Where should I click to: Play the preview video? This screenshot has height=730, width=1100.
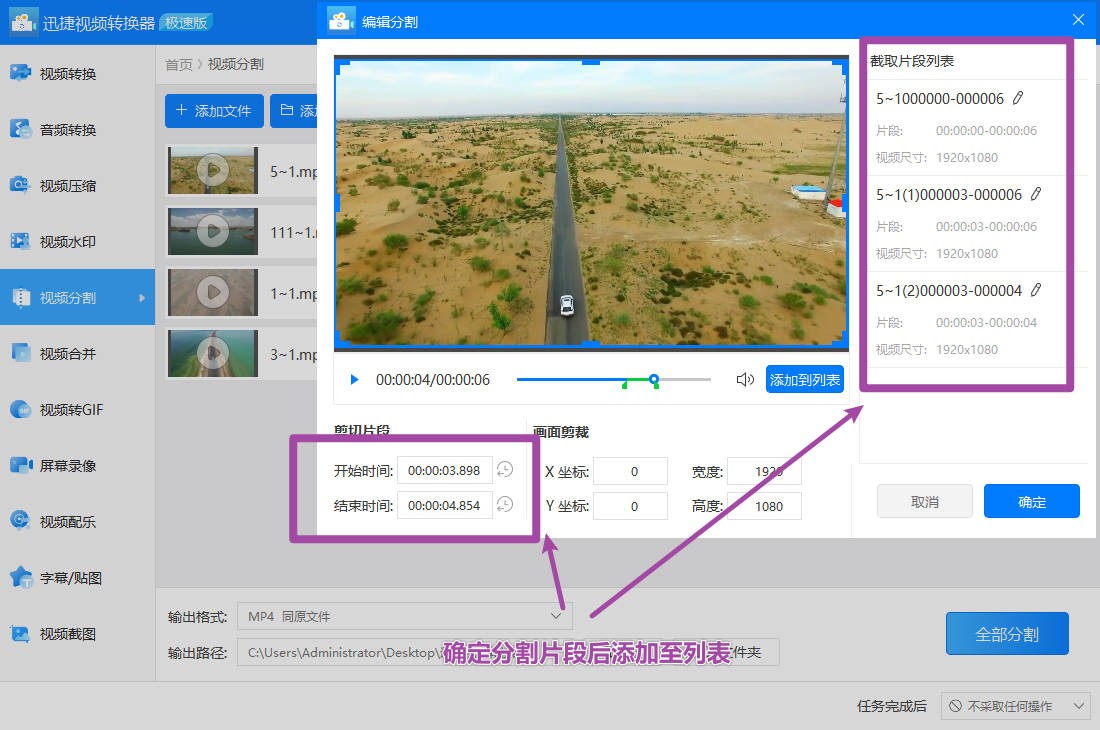[x=355, y=379]
